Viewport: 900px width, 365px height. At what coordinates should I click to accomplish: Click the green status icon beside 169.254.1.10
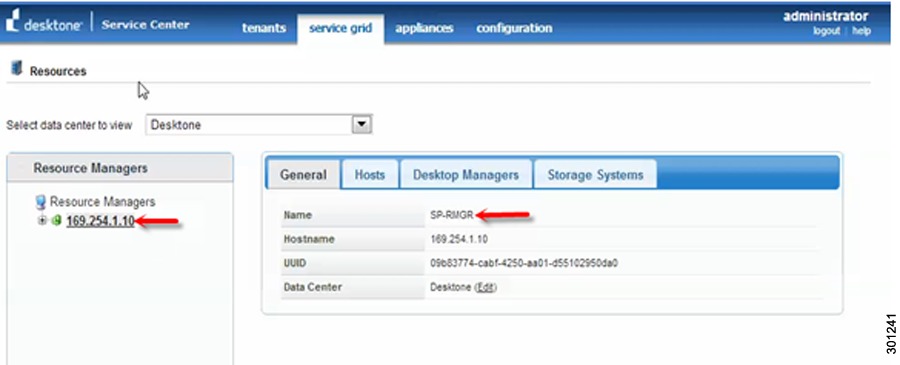56,220
